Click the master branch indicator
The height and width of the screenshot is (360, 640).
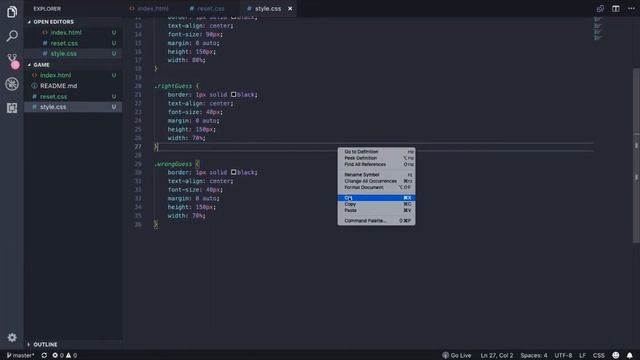pyautogui.click(x=20, y=356)
